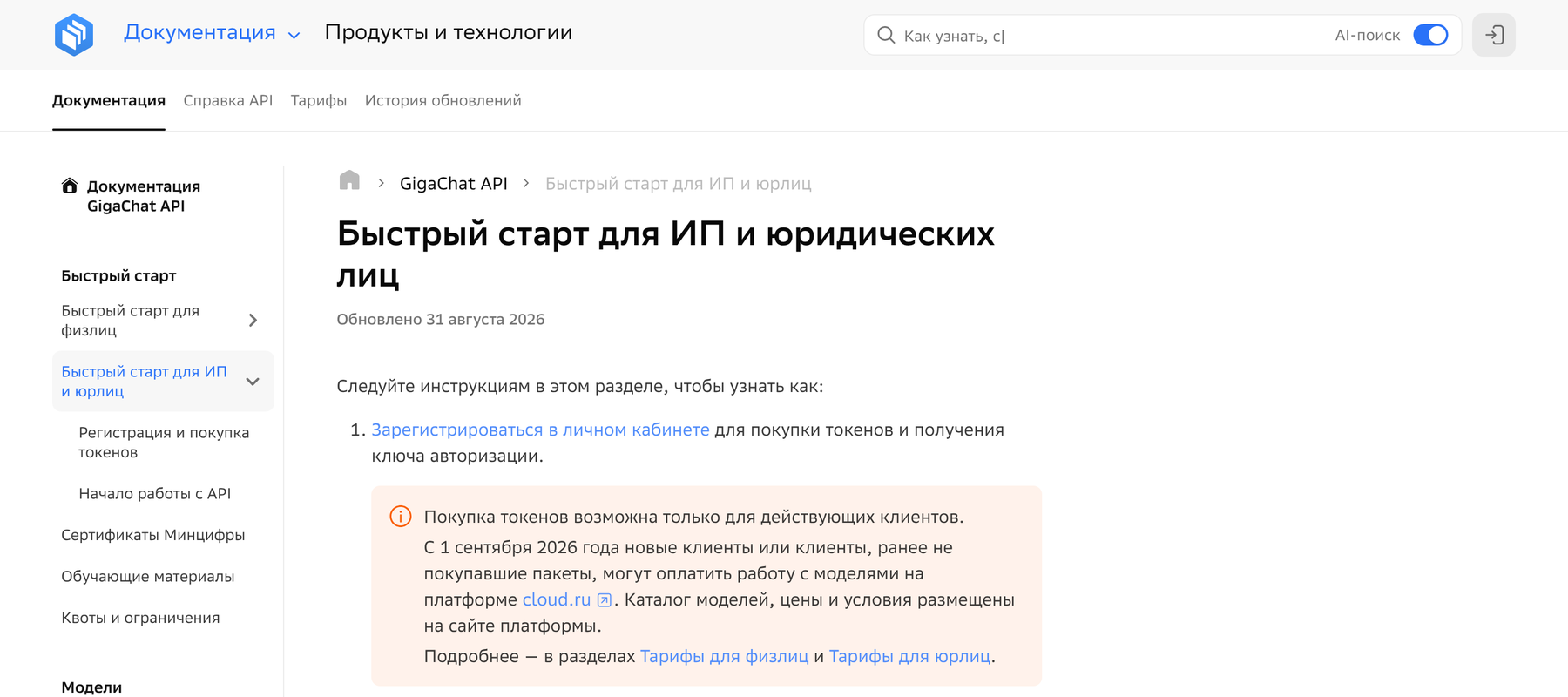
Task: Click the Модели sidebar heading
Action: click(x=91, y=687)
